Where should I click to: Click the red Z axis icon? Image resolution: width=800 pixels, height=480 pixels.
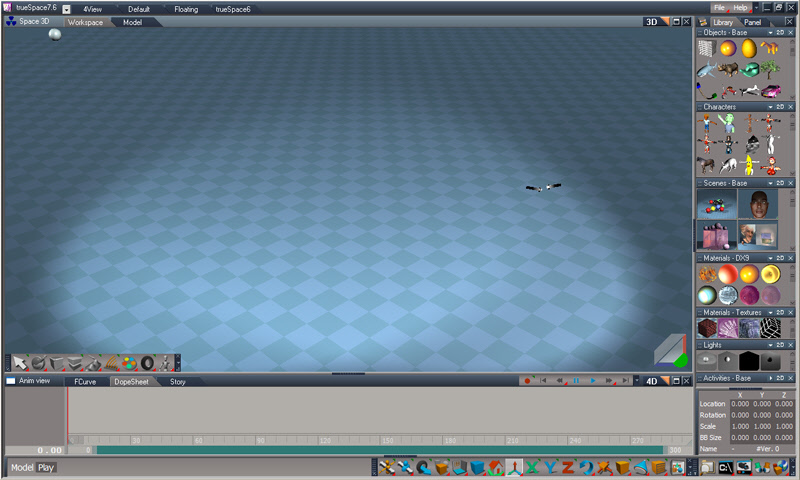pyautogui.click(x=567, y=467)
